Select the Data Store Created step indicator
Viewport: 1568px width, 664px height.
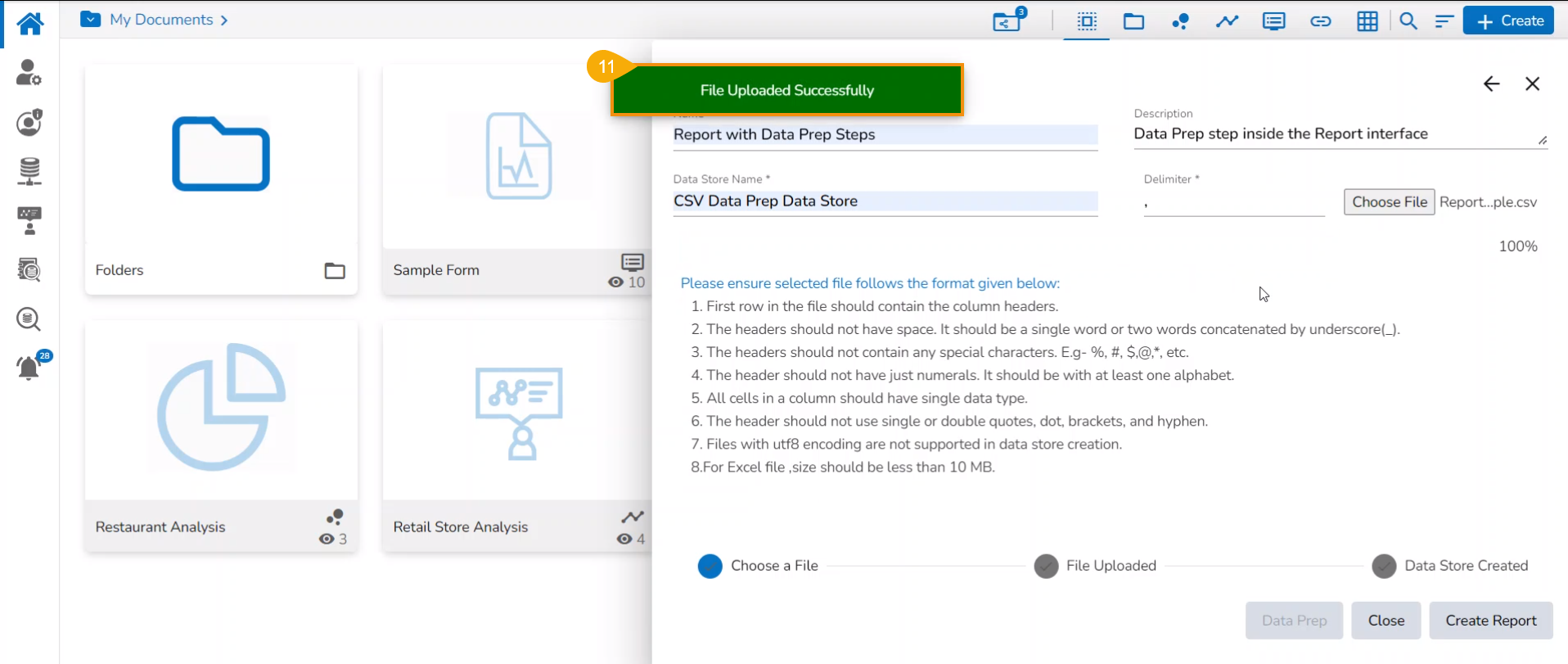coord(1384,566)
